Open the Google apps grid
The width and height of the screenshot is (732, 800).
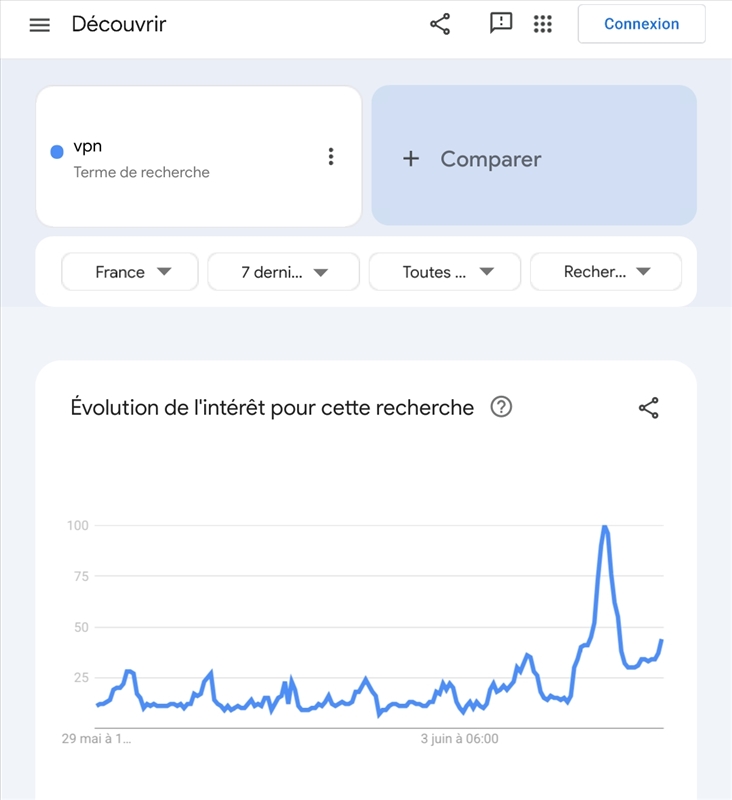click(x=543, y=24)
